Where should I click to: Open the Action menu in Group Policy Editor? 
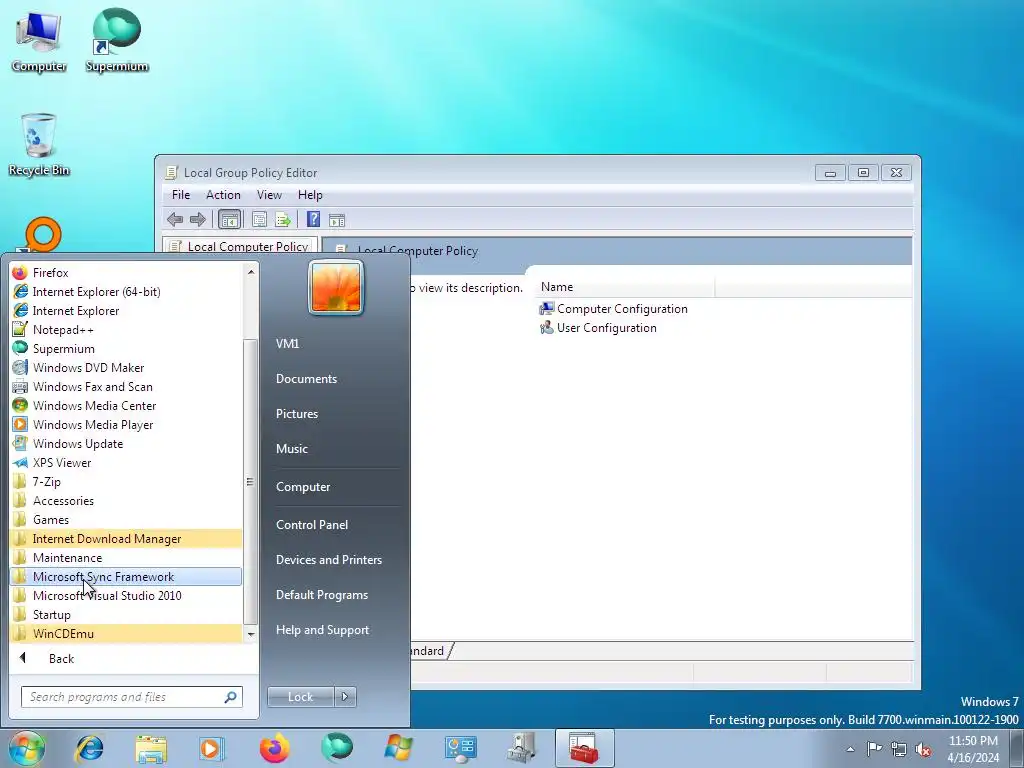point(223,195)
